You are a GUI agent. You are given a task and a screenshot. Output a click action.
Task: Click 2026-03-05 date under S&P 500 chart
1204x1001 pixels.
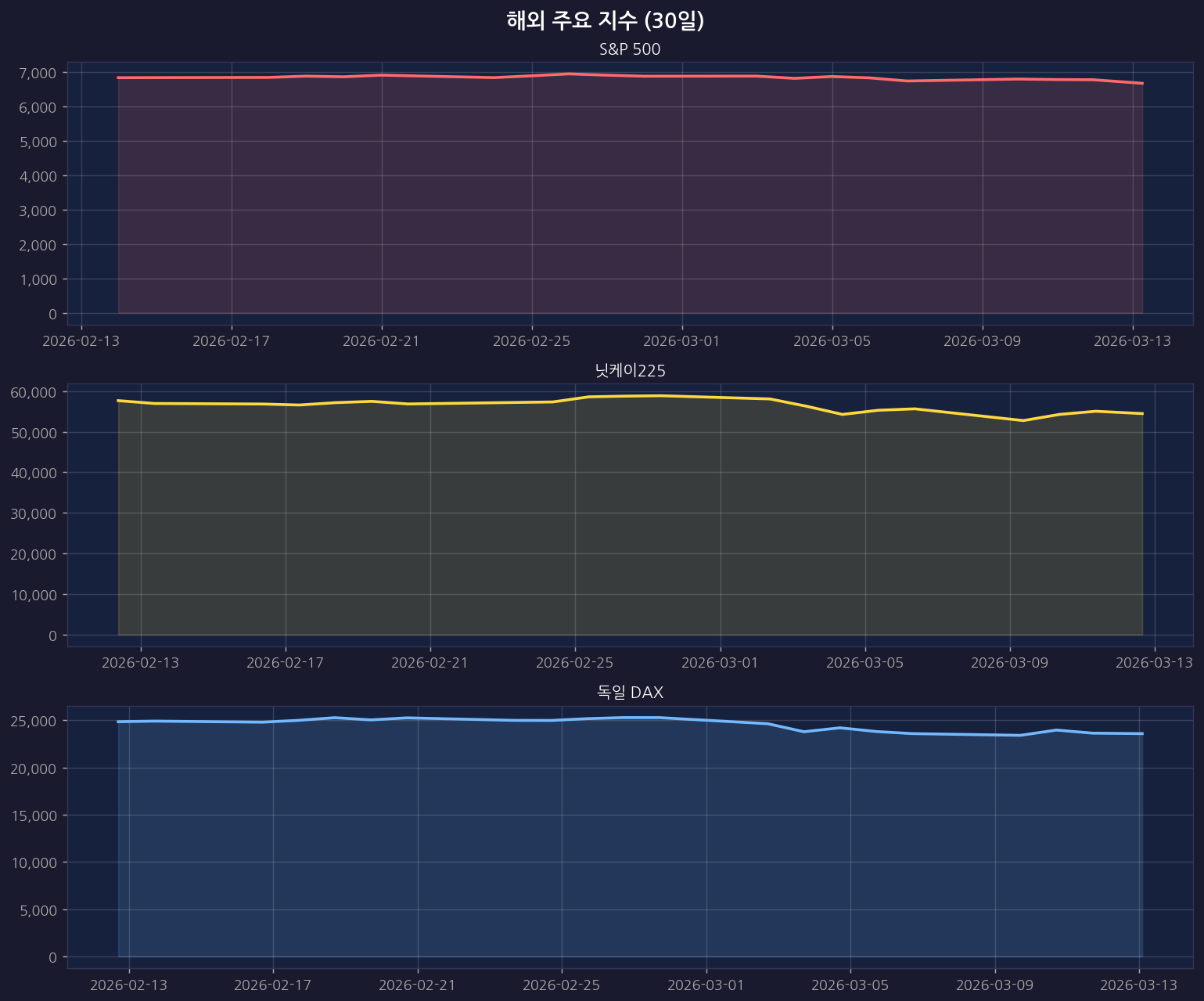click(832, 340)
